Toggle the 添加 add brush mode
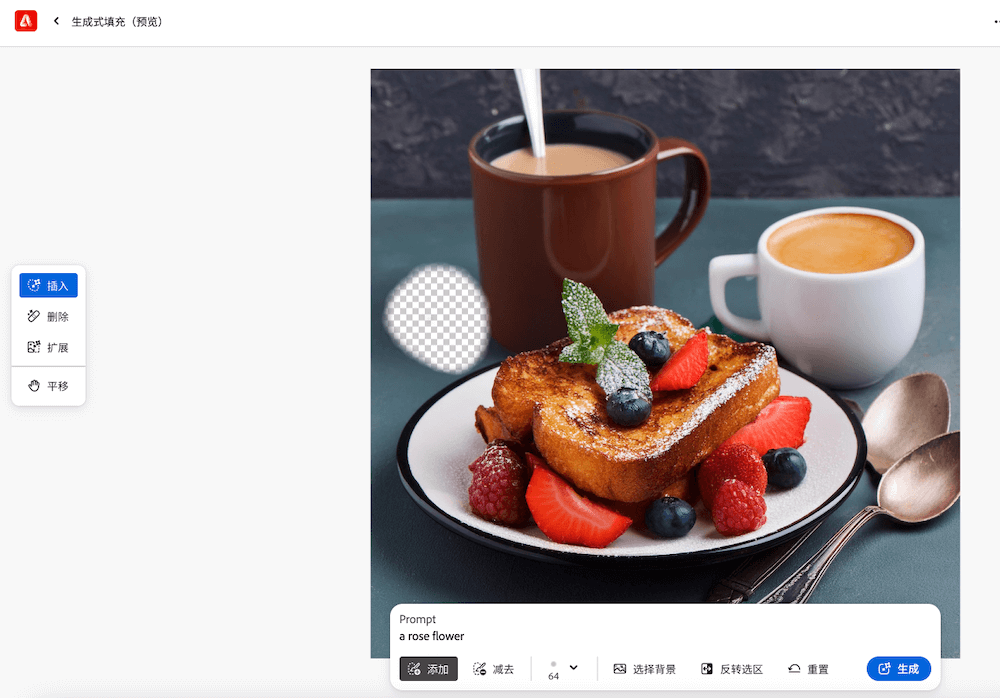 coord(429,669)
